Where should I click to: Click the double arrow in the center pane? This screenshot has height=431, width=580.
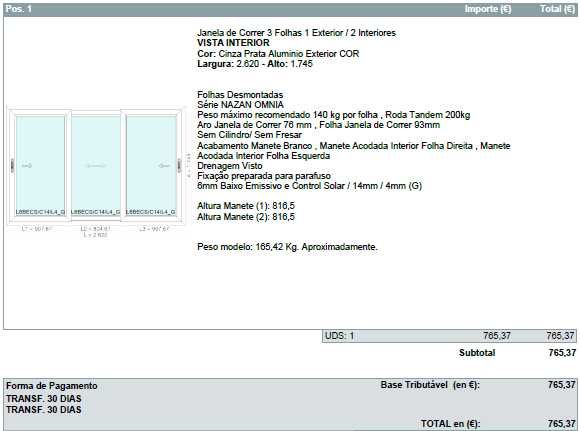96,166
